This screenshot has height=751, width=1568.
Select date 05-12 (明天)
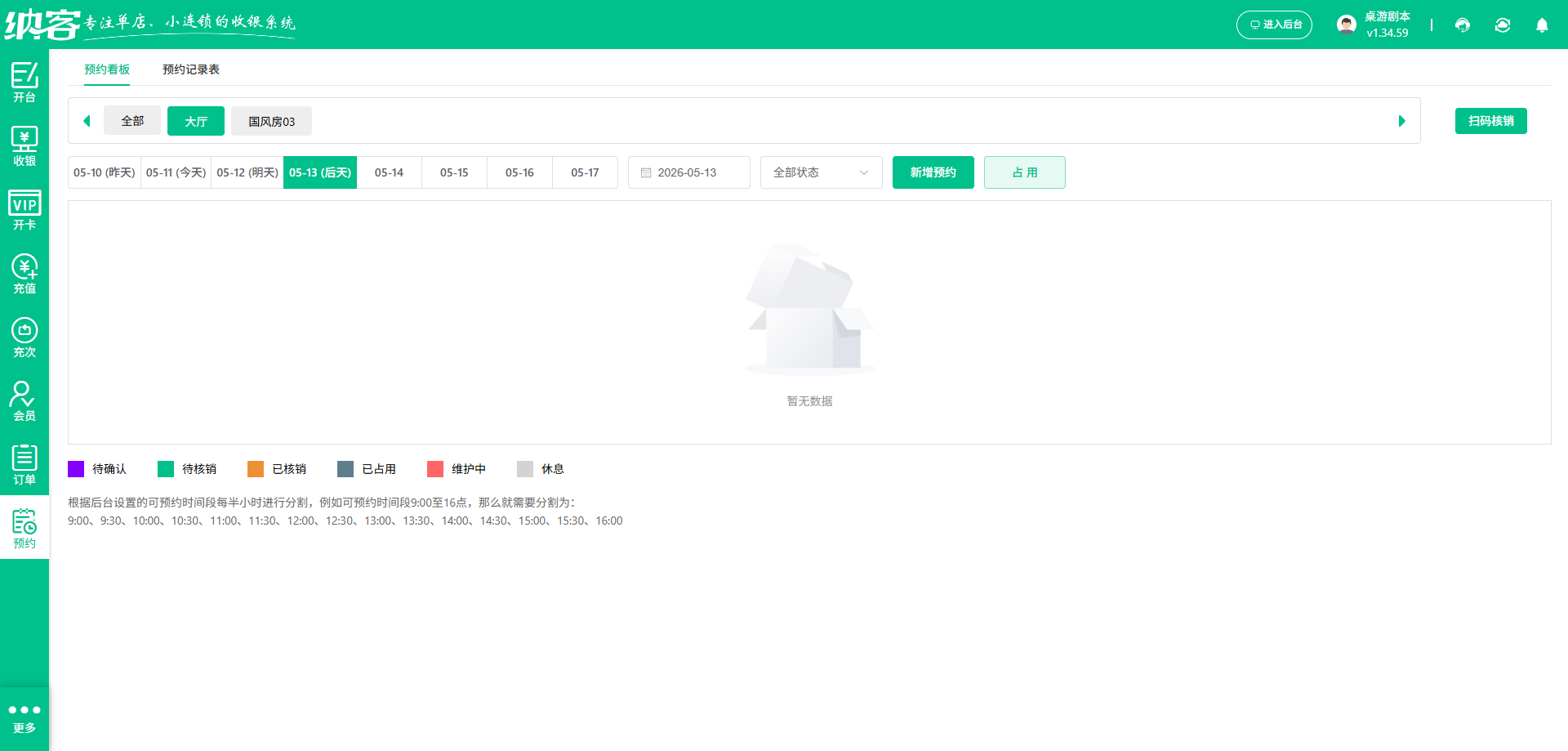(247, 172)
